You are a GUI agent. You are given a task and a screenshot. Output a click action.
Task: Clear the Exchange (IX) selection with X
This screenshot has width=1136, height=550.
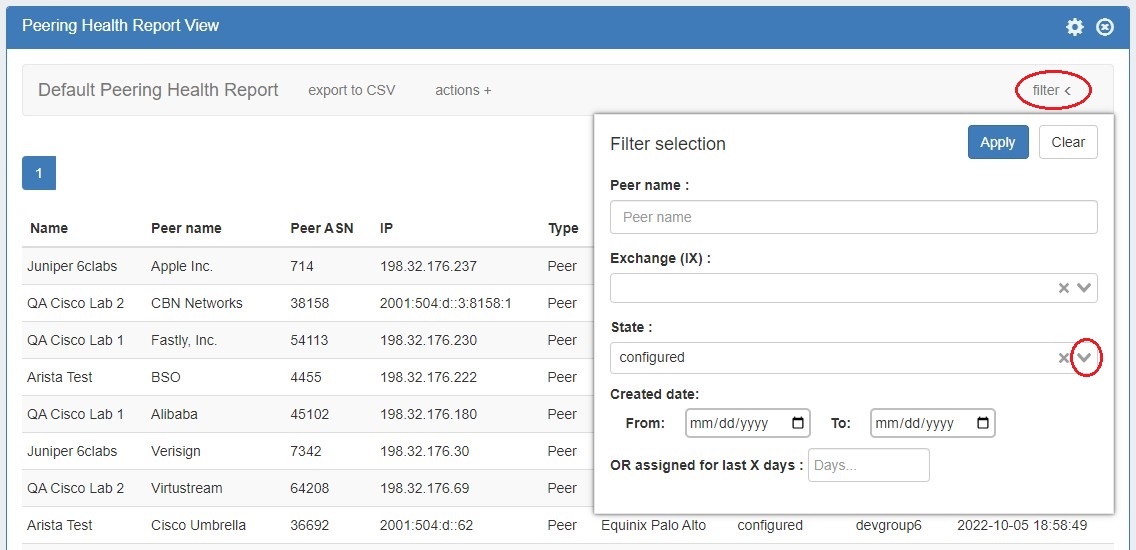(x=1064, y=288)
